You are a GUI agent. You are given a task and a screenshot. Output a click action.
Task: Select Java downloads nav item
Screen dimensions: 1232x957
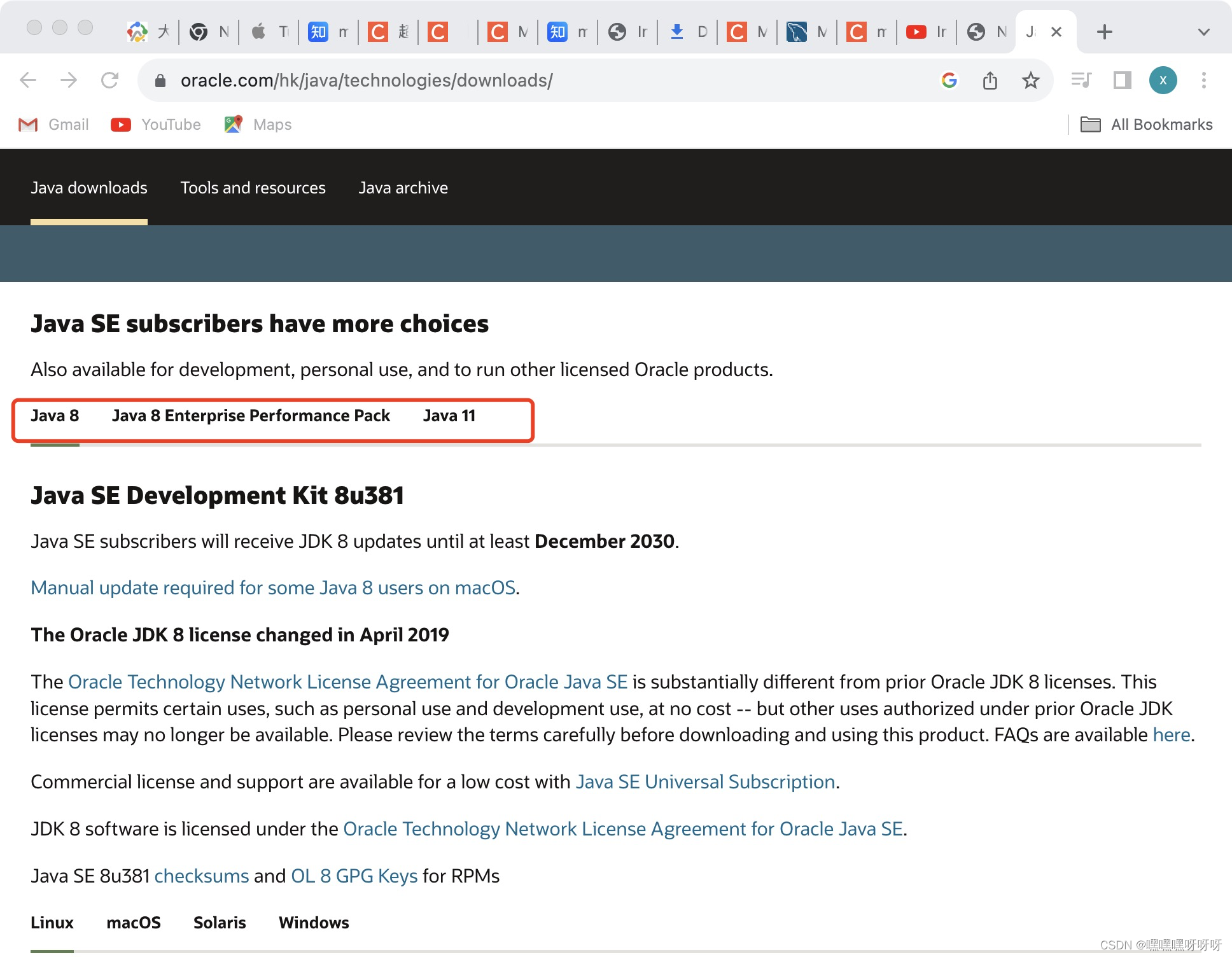[89, 188]
